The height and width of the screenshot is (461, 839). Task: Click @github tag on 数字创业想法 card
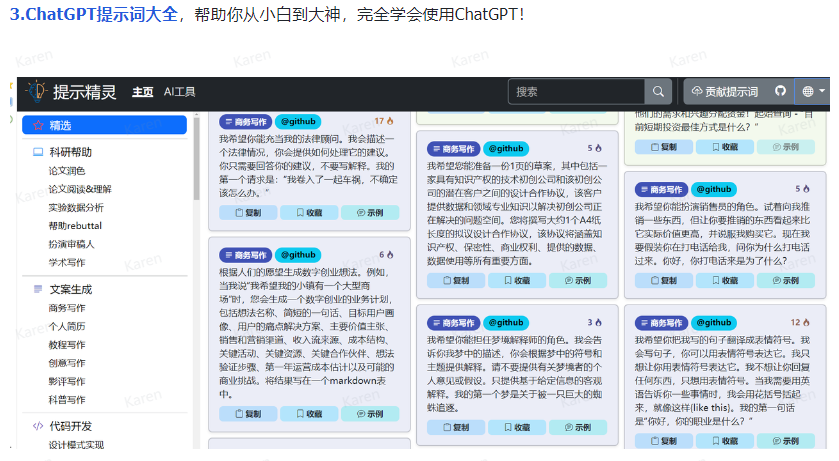[x=298, y=255]
